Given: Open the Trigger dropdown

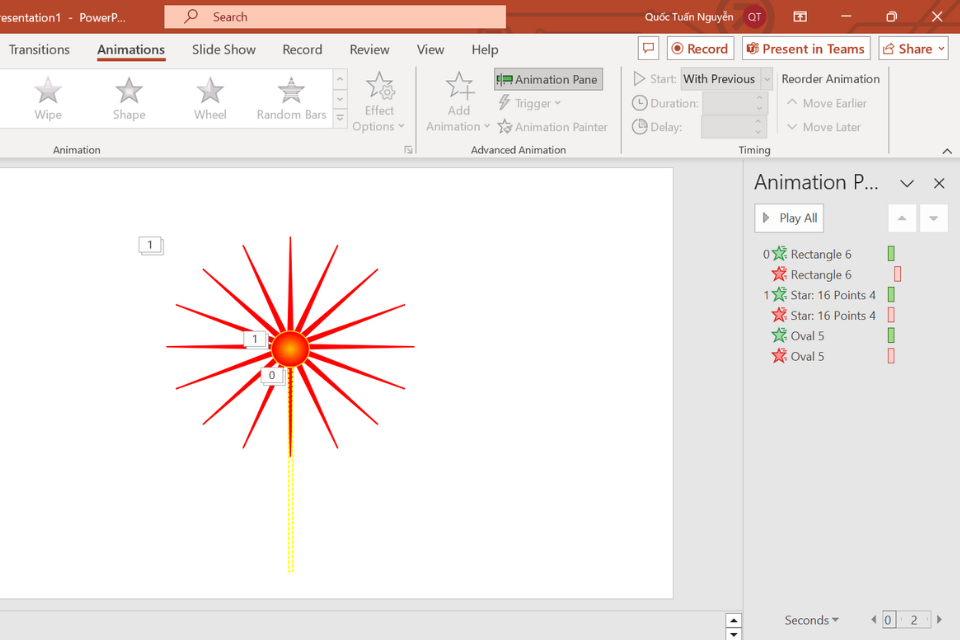Looking at the screenshot, I should click(530, 103).
